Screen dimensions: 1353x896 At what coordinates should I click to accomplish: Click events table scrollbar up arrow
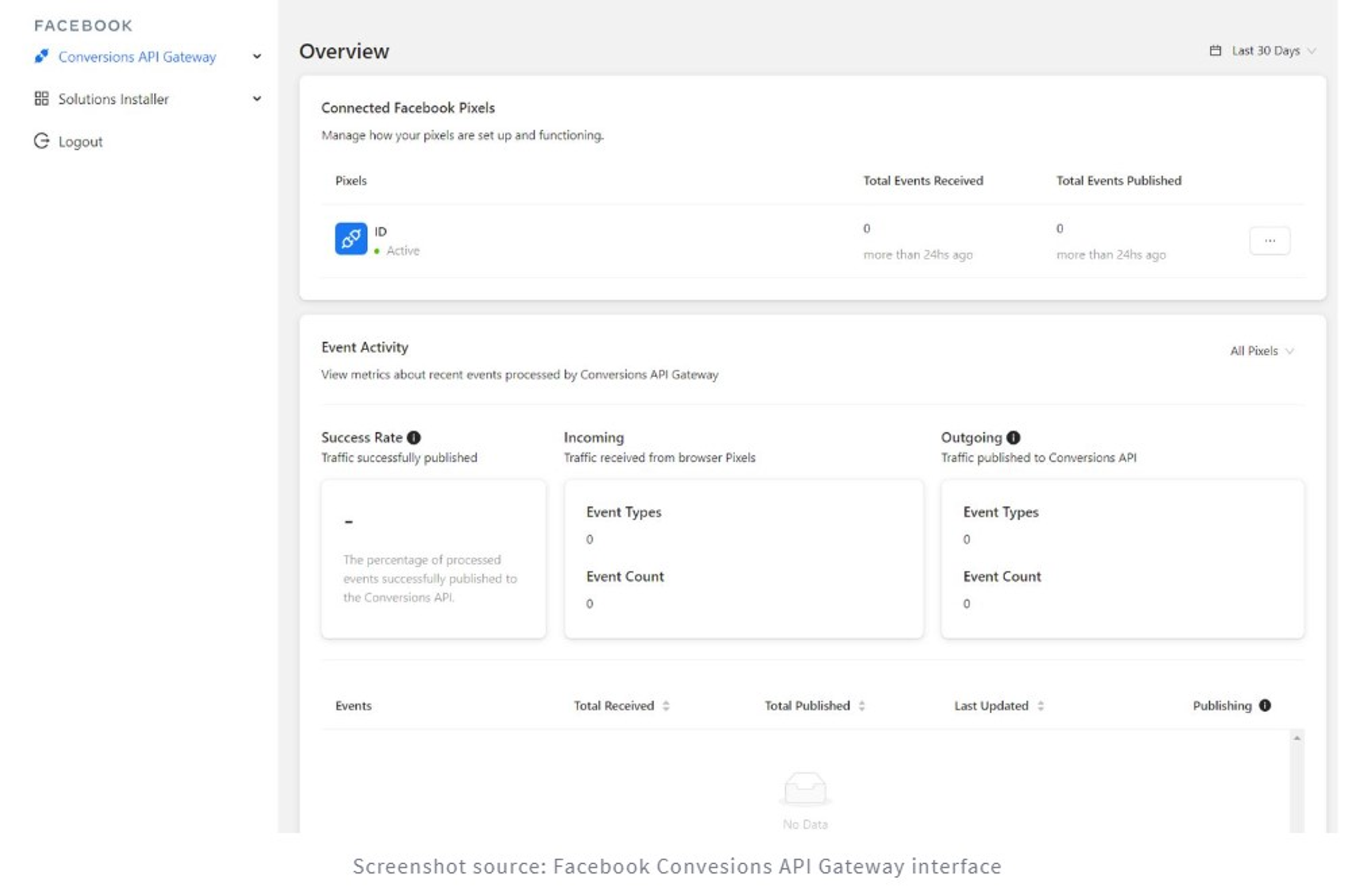coord(1297,739)
